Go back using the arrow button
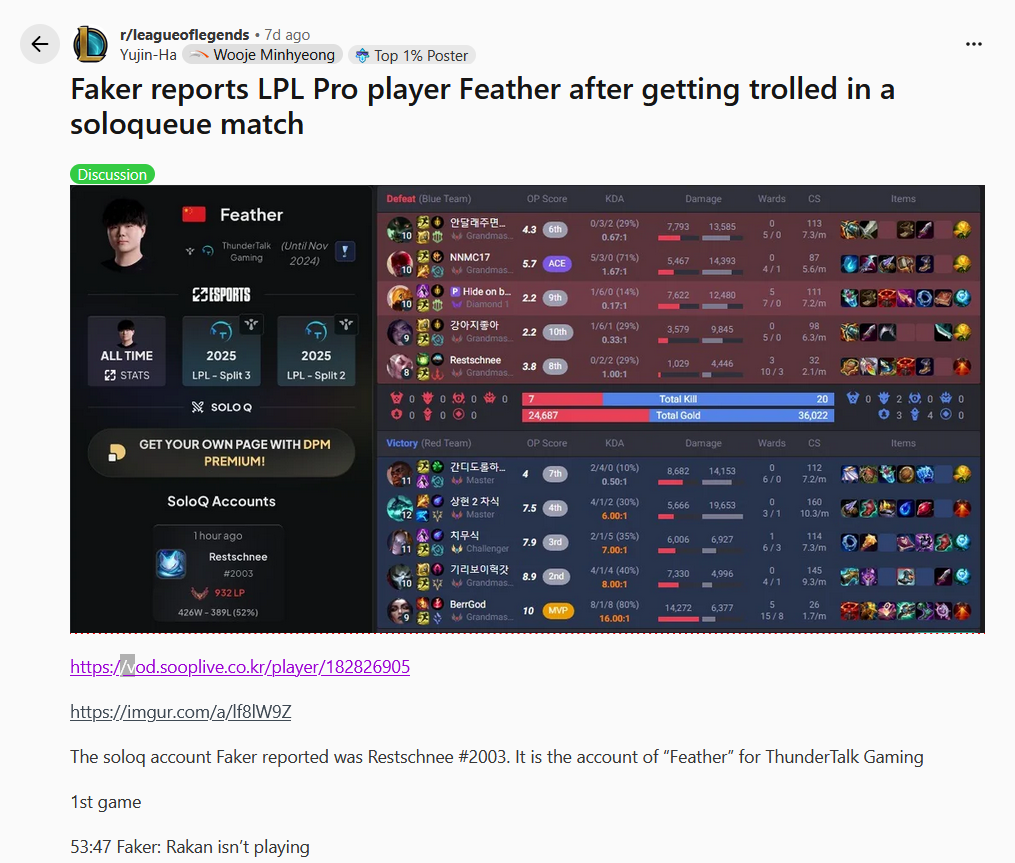Screen dimensions: 1015x863 (39, 44)
